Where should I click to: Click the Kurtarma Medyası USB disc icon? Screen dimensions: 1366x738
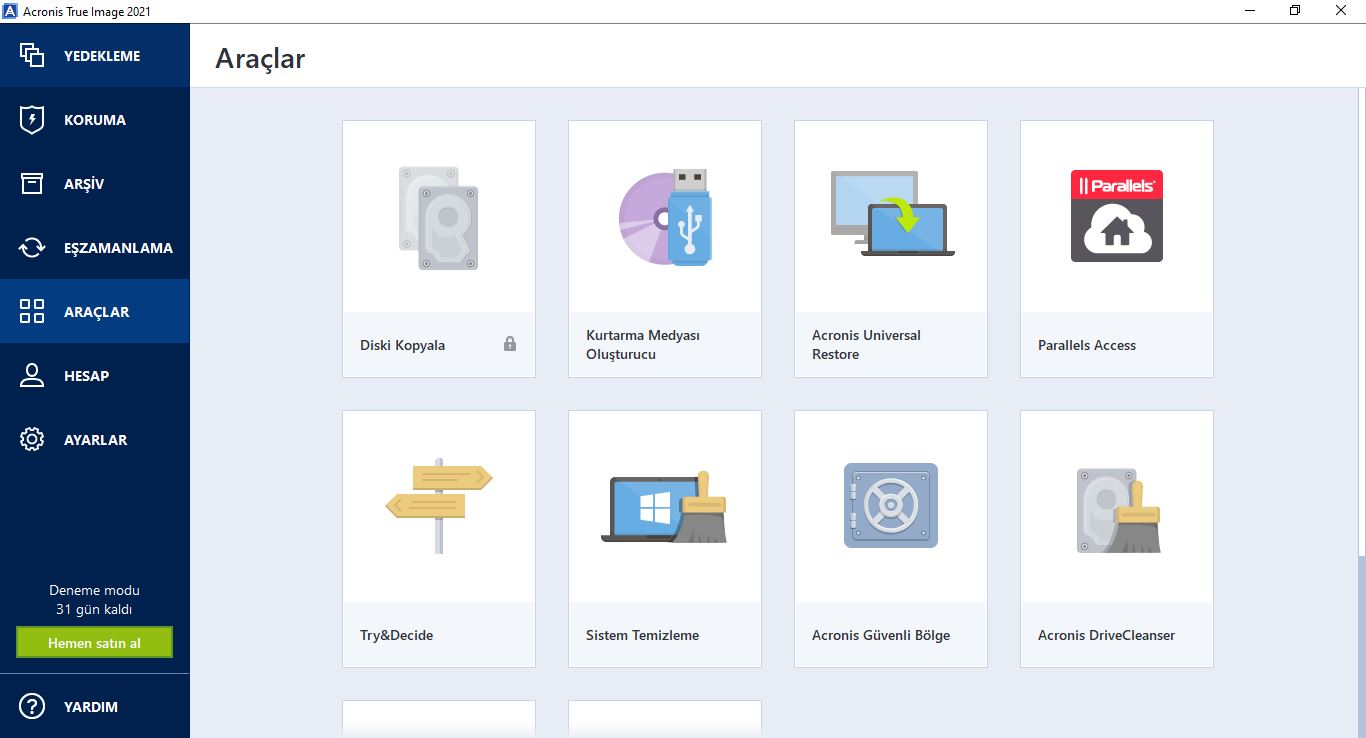pos(665,217)
